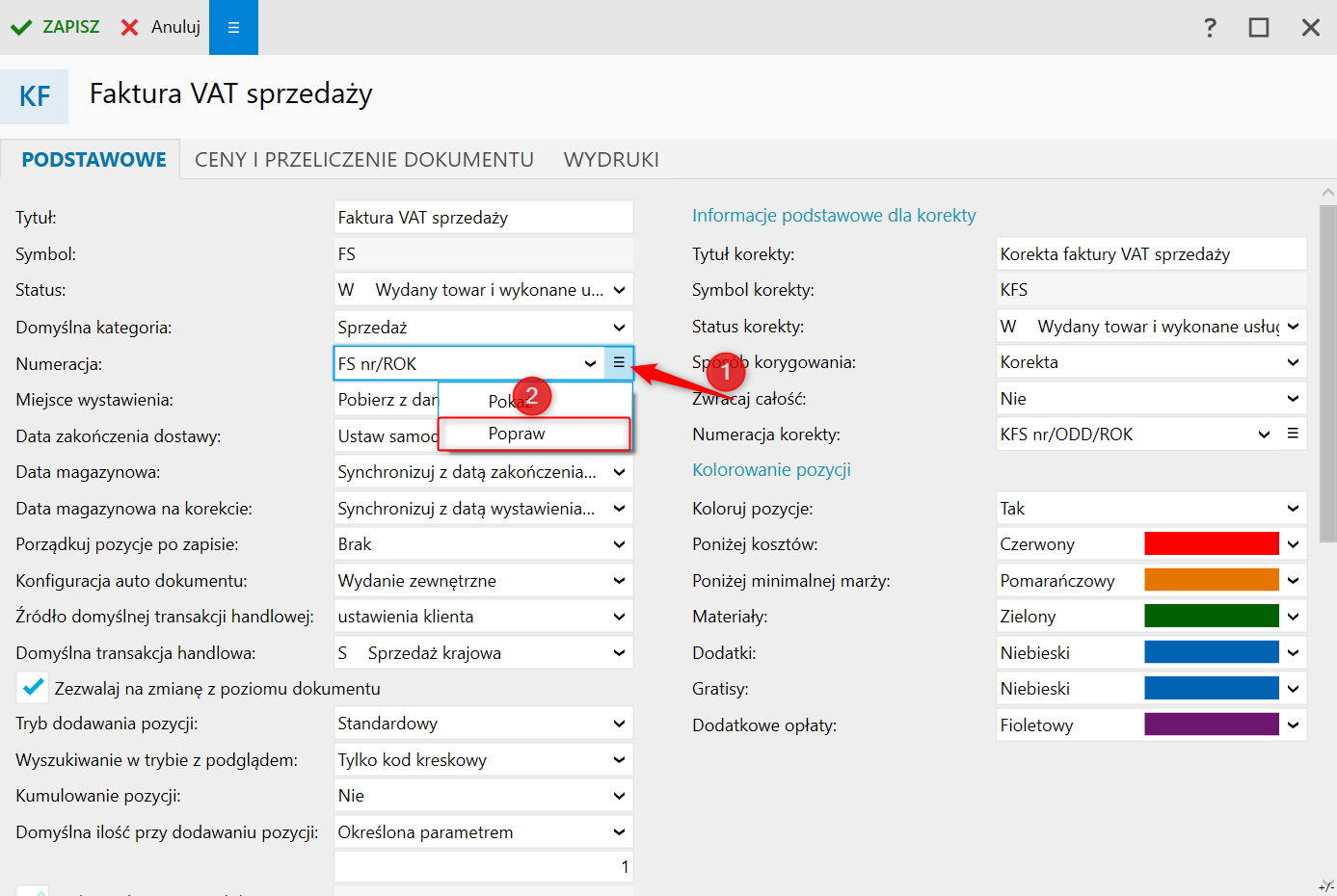Open the menu icon beside Numeracja field

[619, 363]
